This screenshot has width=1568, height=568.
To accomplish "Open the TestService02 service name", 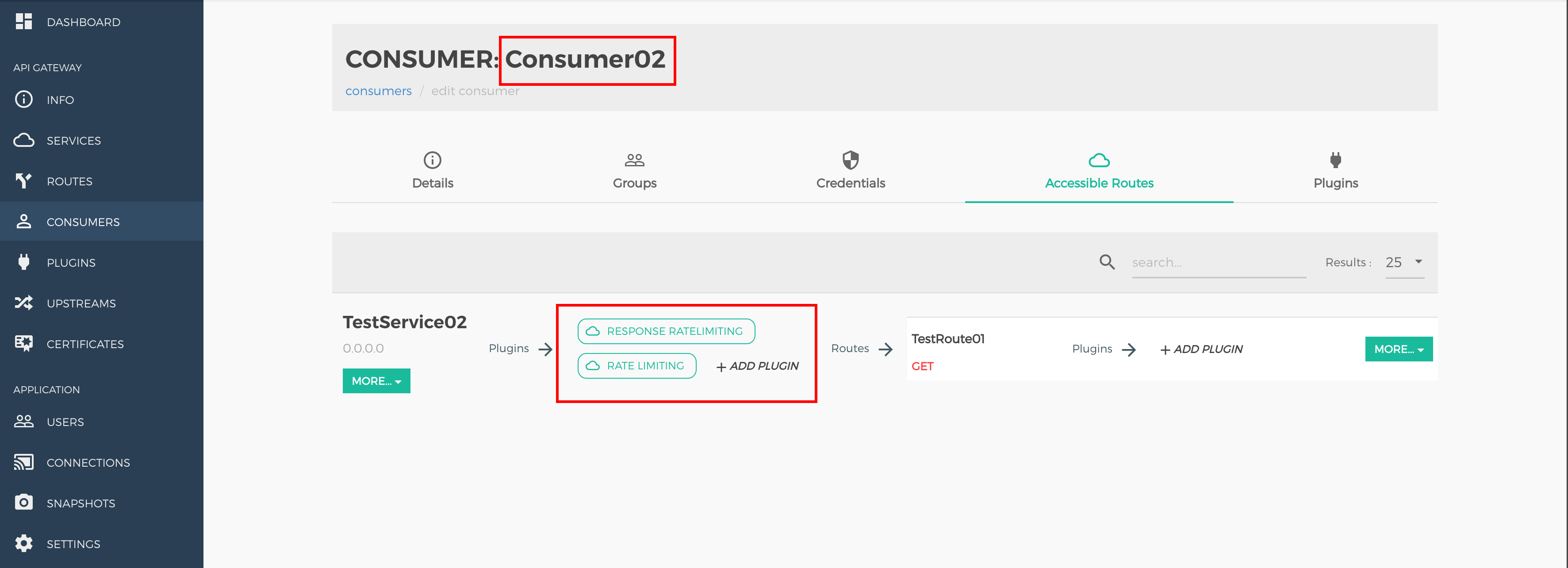I will click(x=405, y=322).
